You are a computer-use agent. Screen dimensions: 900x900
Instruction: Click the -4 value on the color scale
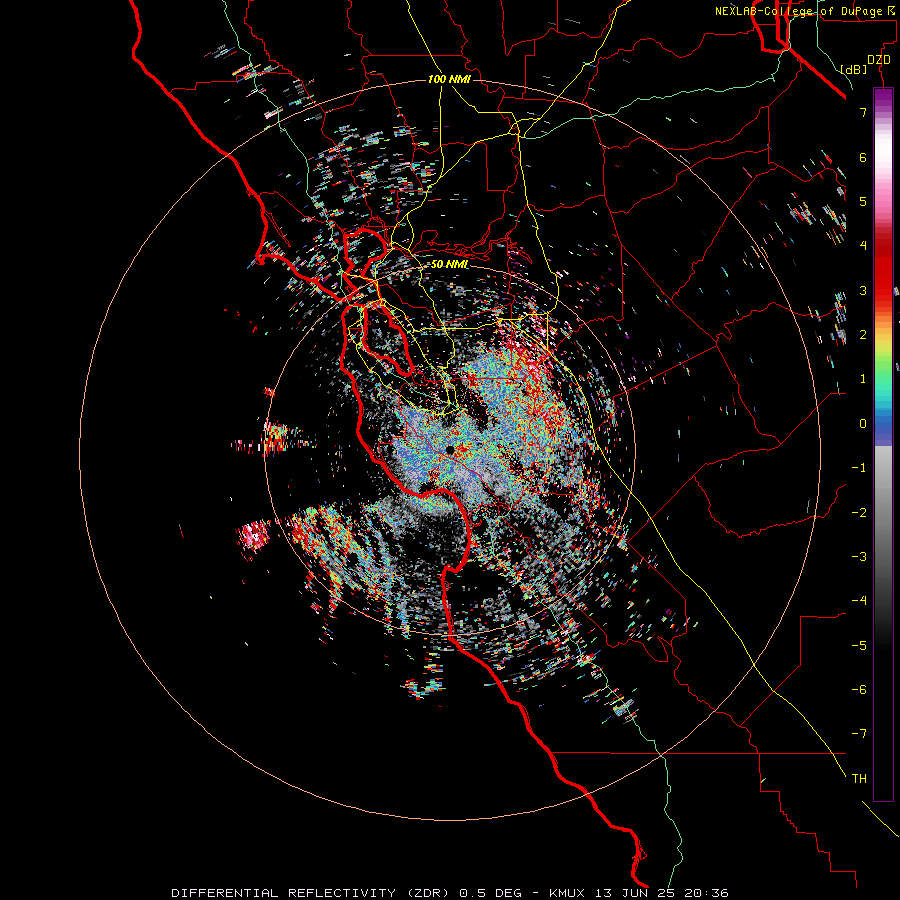859,601
